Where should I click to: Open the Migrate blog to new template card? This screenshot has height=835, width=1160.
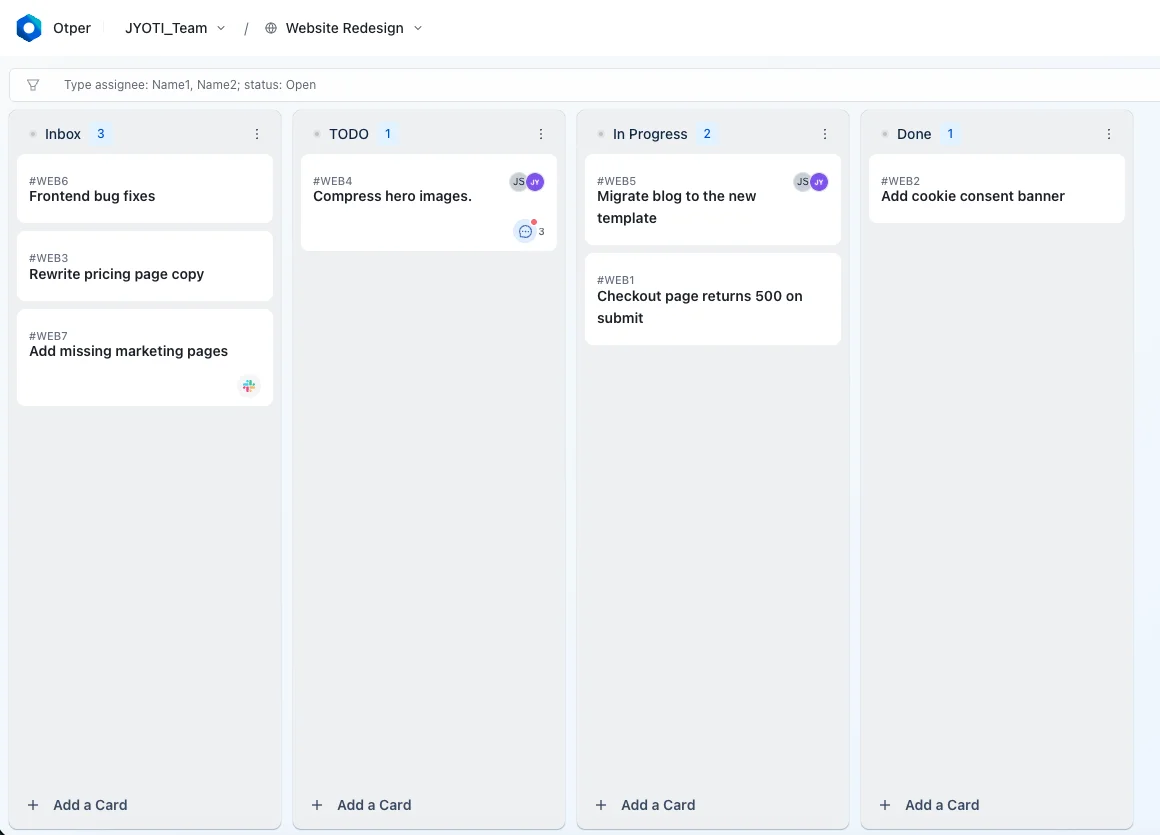[x=713, y=200]
